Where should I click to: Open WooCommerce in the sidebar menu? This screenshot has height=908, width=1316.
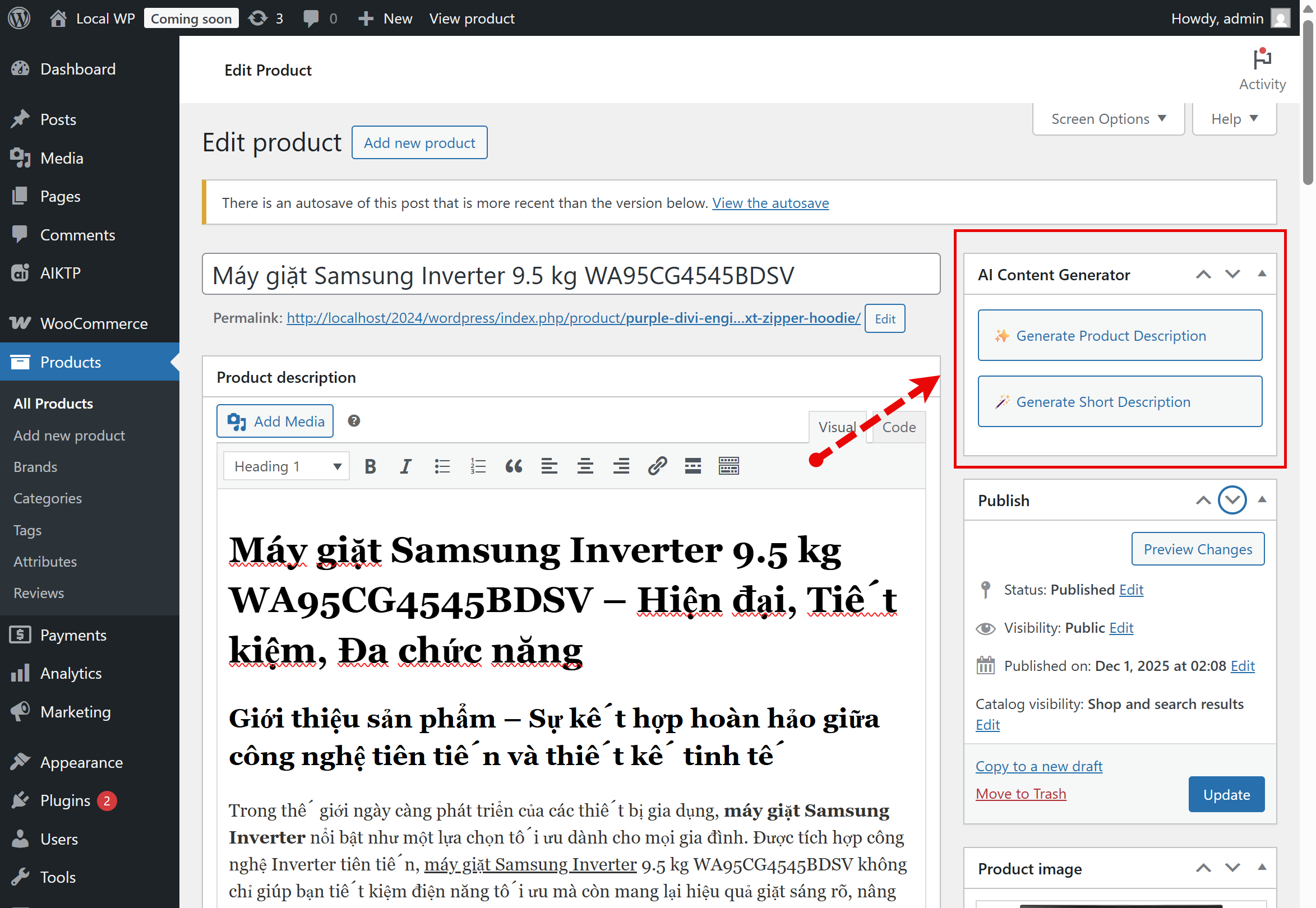pos(94,323)
